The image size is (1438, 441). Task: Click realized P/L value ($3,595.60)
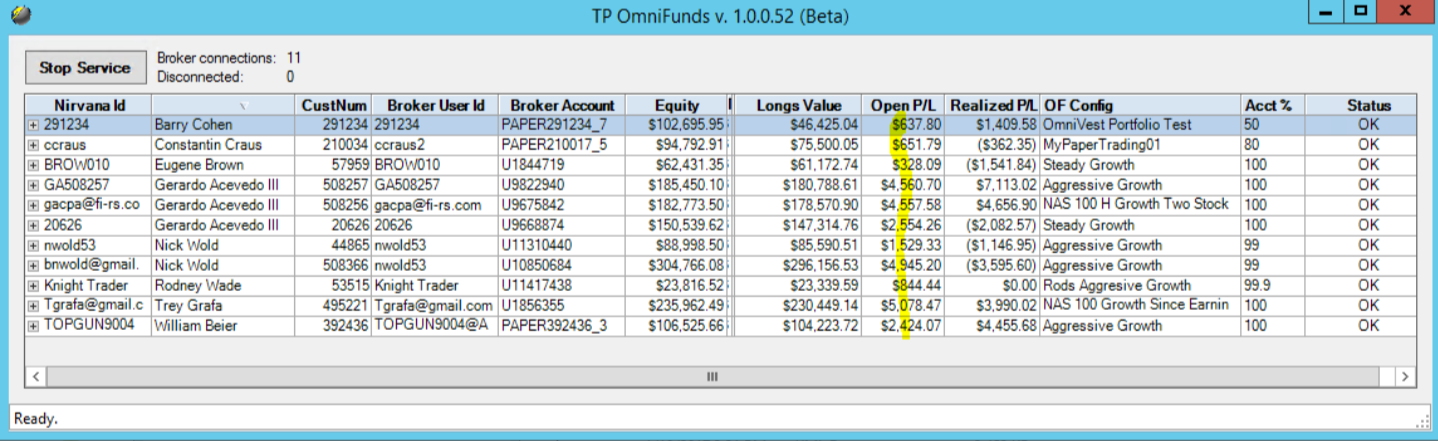click(x=993, y=265)
